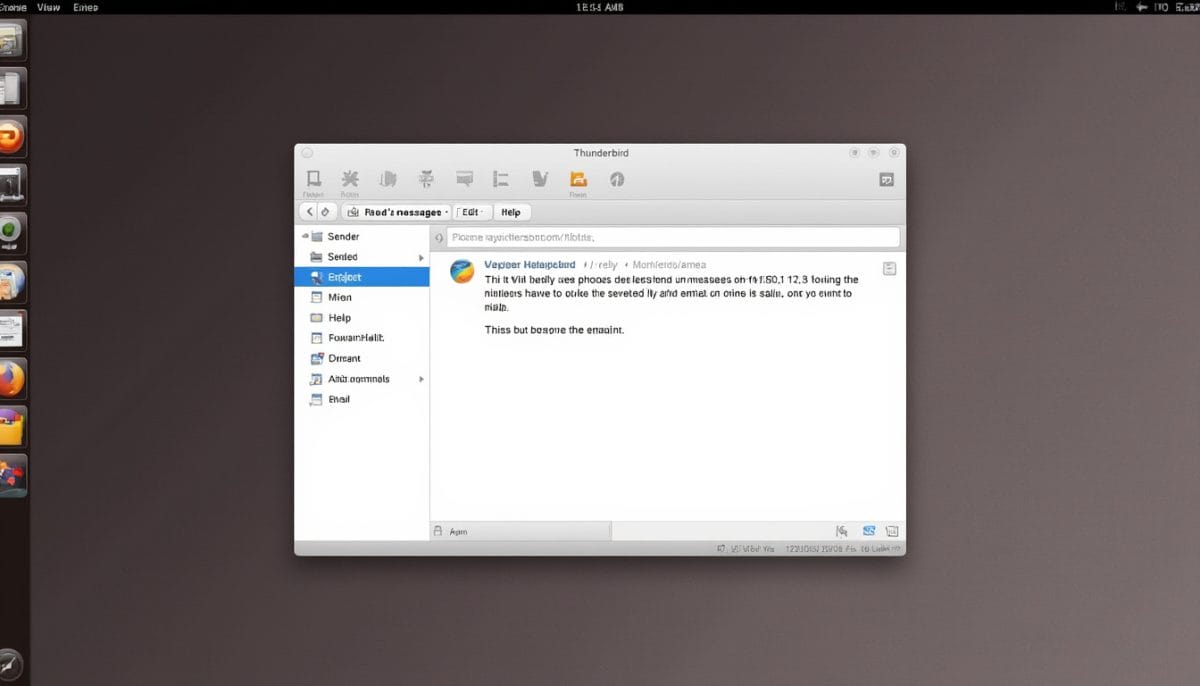
Task: Select the Mion folder
Action: [362, 297]
